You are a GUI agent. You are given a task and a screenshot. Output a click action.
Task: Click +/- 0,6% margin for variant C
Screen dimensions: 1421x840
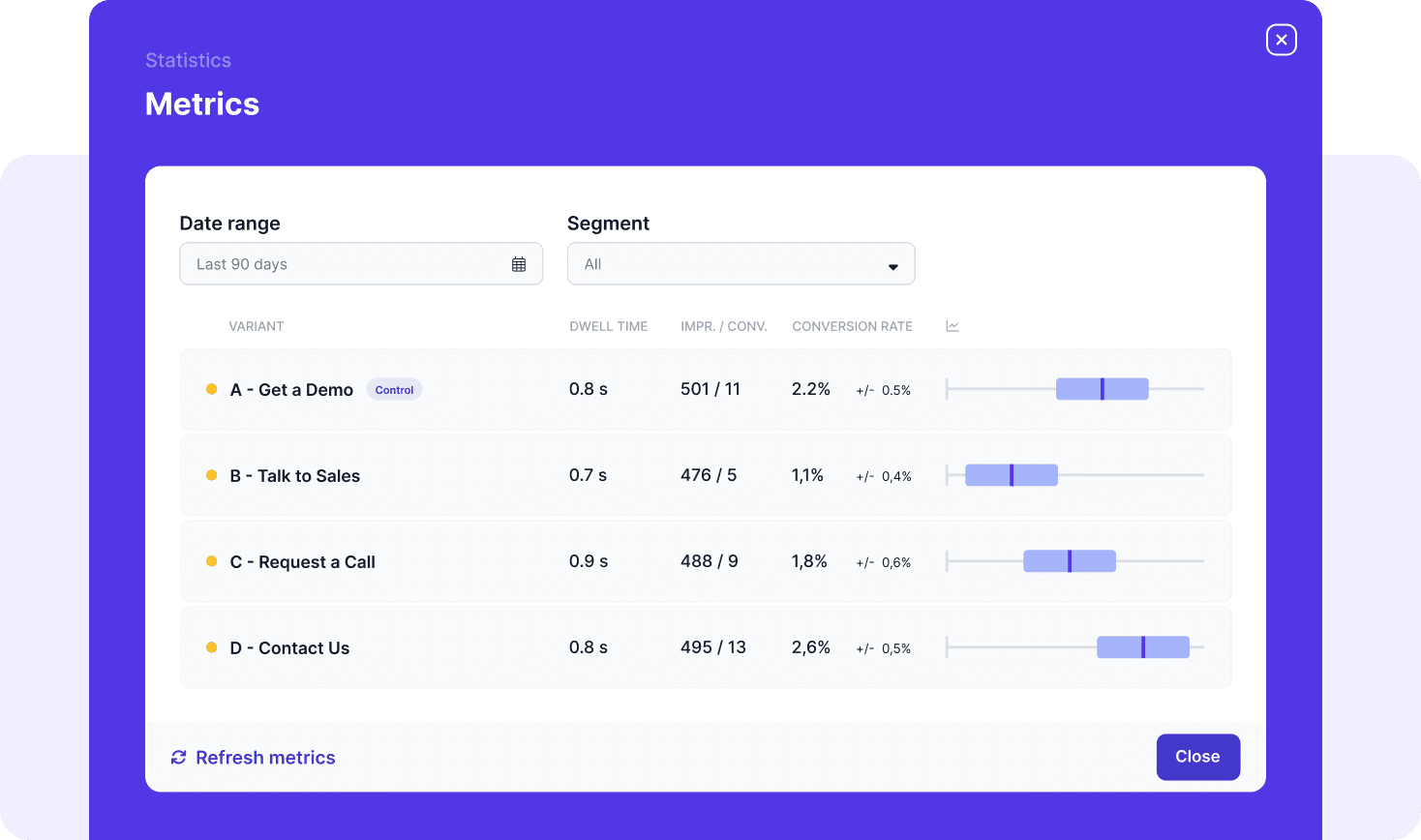click(884, 562)
